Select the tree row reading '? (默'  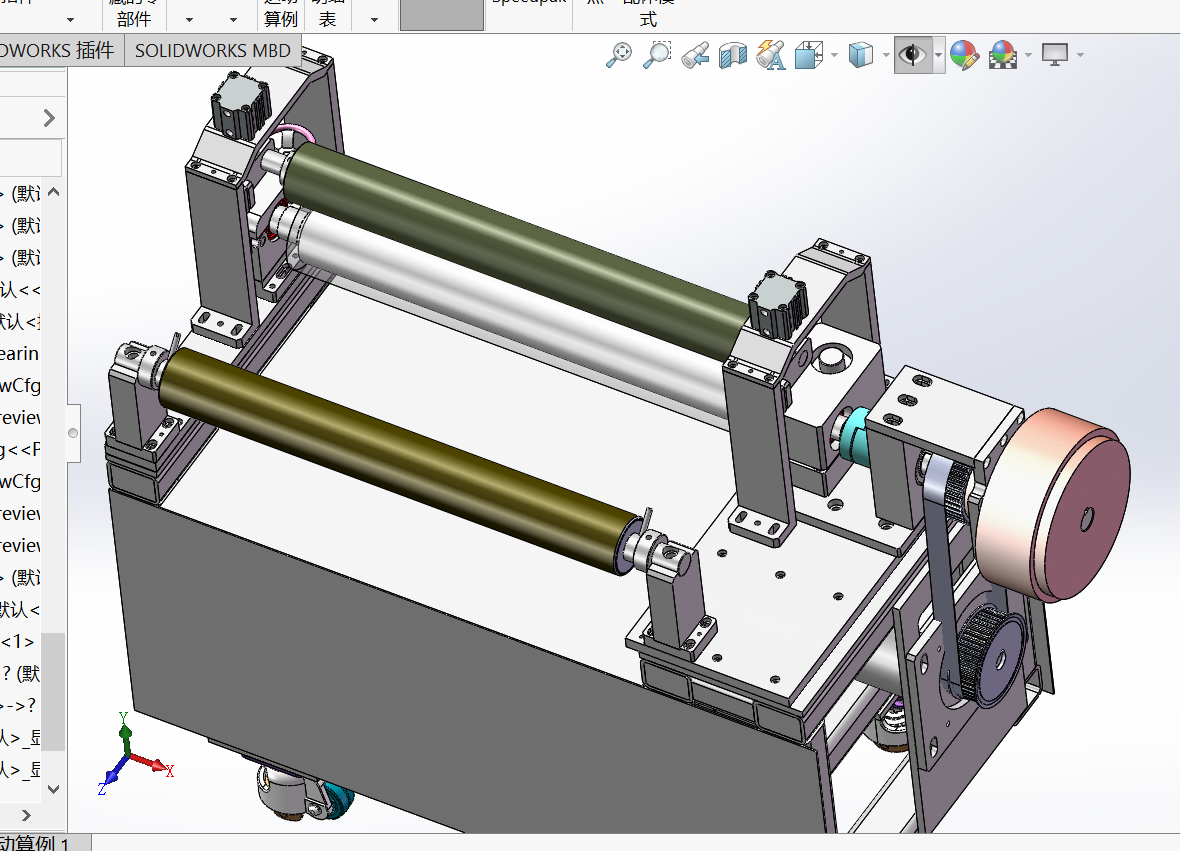click(20, 673)
